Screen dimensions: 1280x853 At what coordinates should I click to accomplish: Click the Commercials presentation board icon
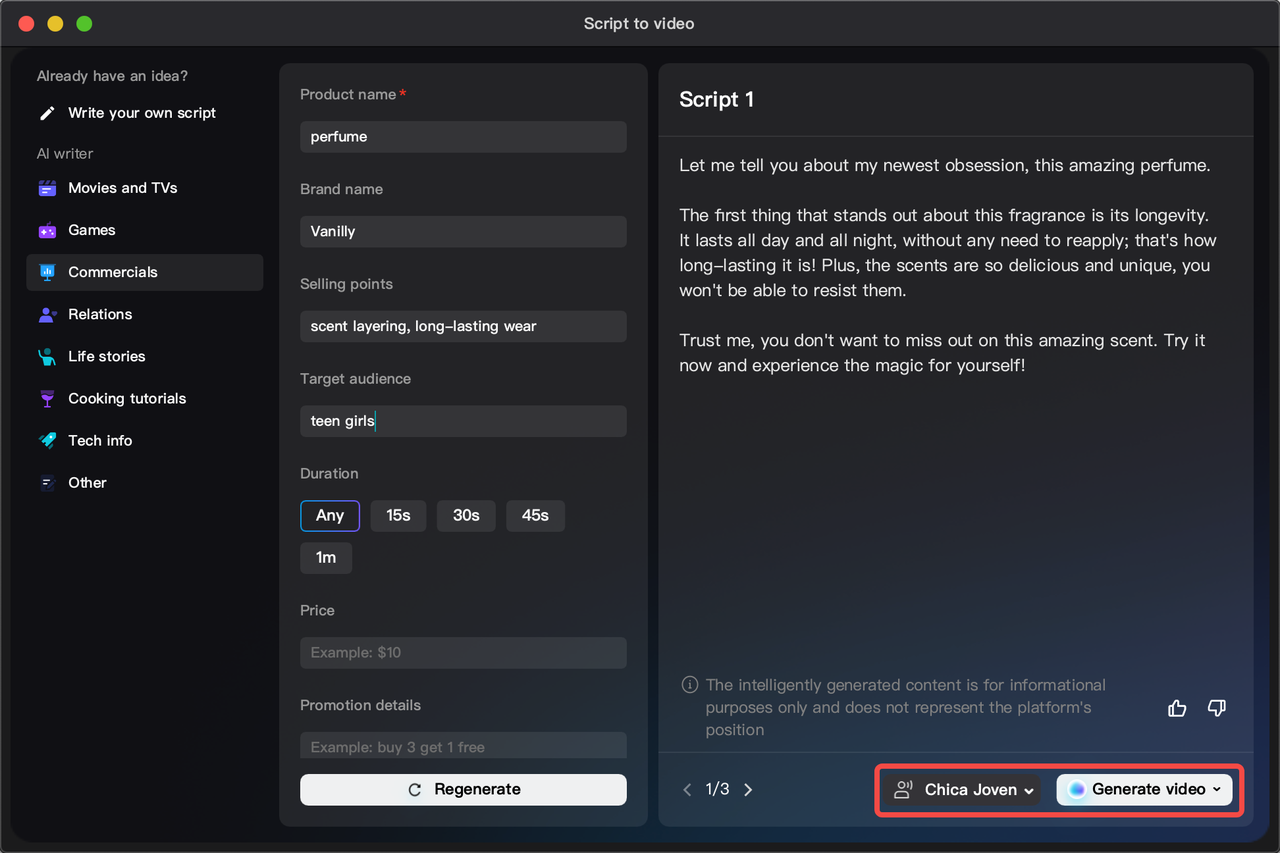(47, 272)
